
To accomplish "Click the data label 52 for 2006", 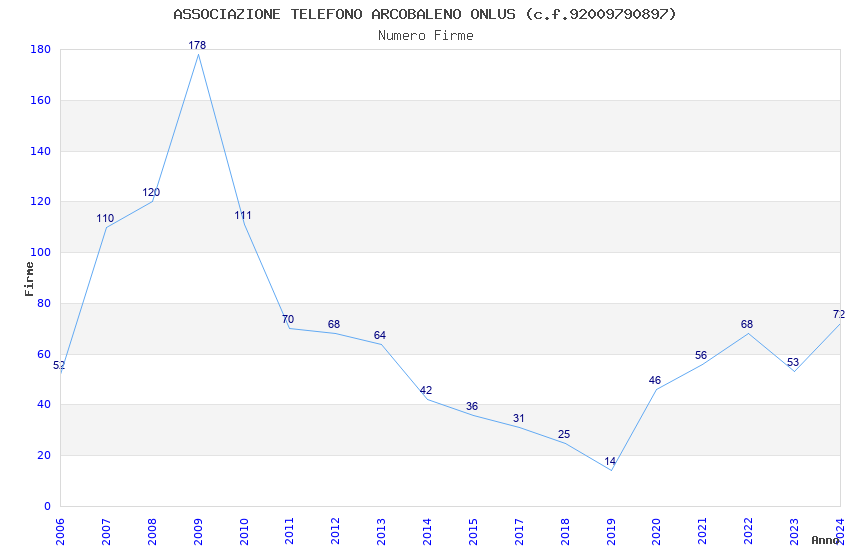I will [59, 366].
